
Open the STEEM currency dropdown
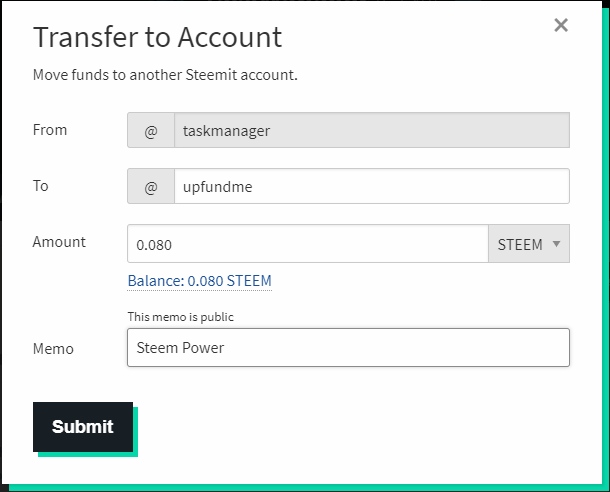528,244
